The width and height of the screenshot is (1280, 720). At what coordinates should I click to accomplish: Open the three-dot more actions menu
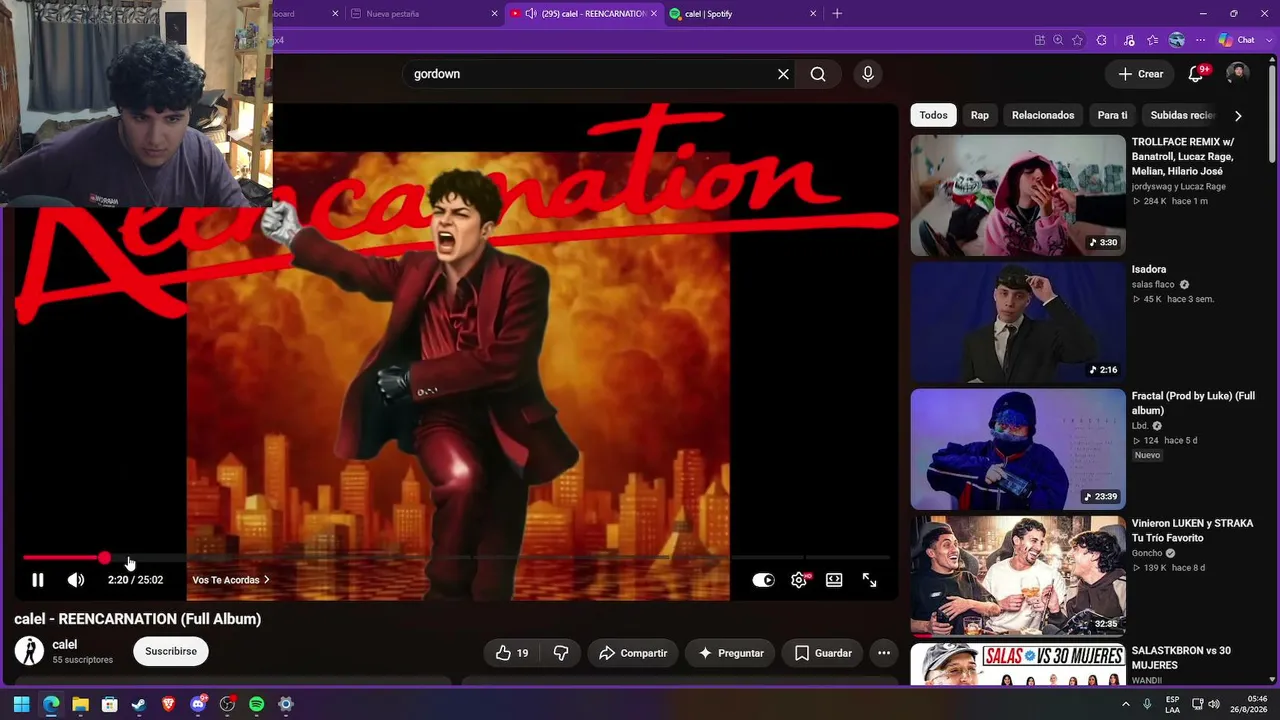pos(884,653)
